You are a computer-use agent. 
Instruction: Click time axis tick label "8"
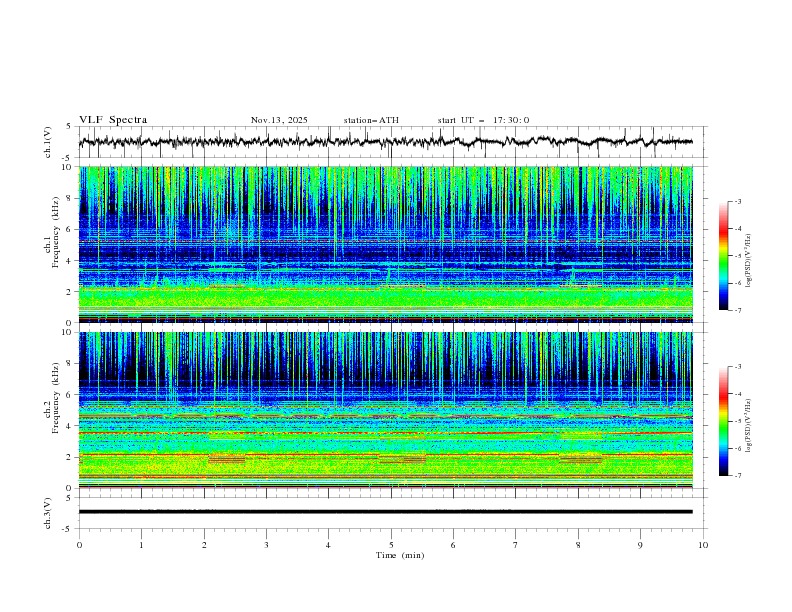pyautogui.click(x=578, y=545)
